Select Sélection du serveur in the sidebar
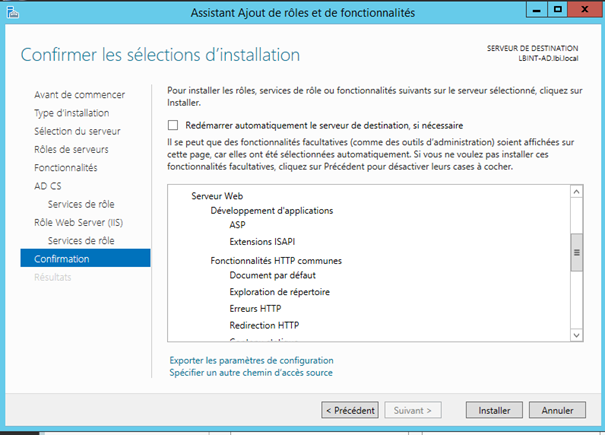Viewport: 605px width, 435px height. [77, 131]
